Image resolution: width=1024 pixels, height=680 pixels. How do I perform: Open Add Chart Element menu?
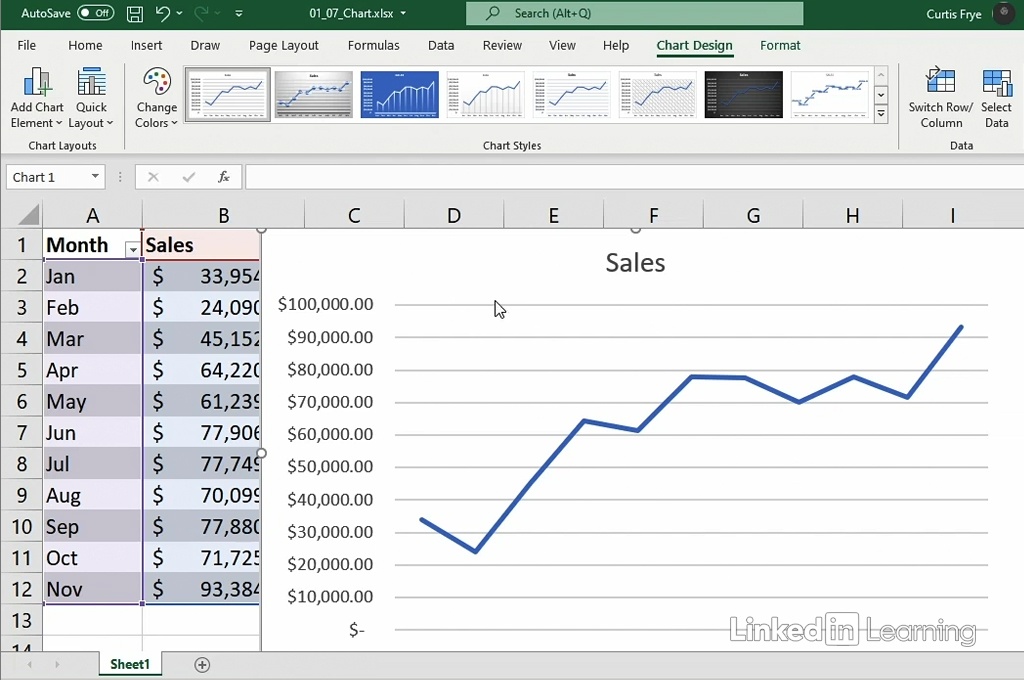click(37, 98)
